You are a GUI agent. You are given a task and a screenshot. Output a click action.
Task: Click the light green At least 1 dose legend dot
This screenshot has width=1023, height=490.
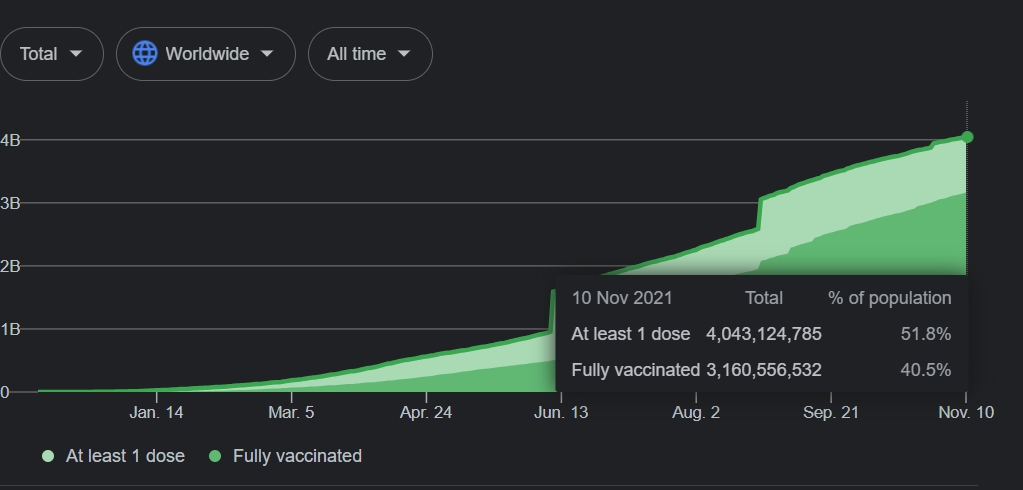tap(48, 456)
